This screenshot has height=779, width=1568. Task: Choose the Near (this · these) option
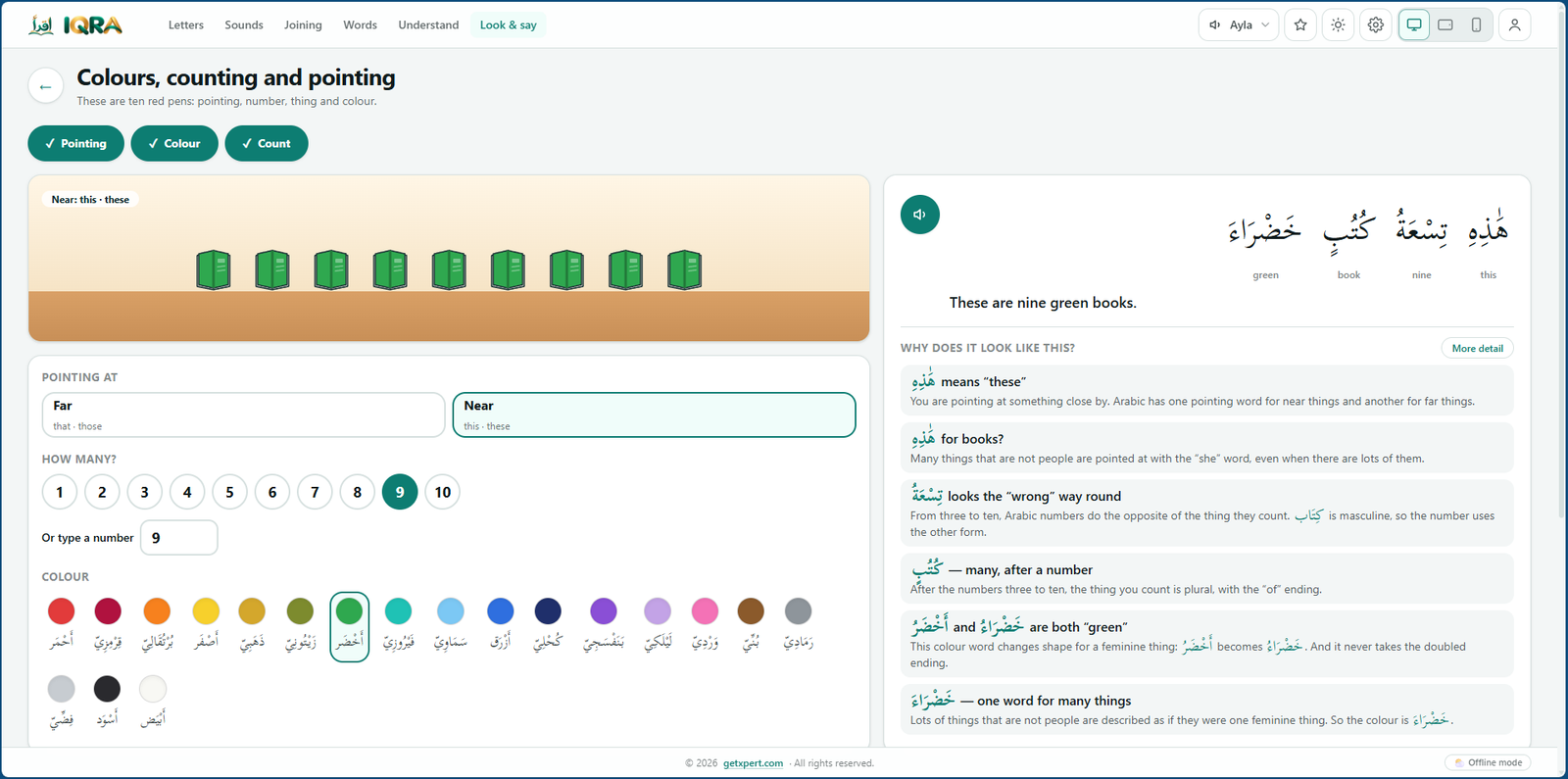(654, 414)
